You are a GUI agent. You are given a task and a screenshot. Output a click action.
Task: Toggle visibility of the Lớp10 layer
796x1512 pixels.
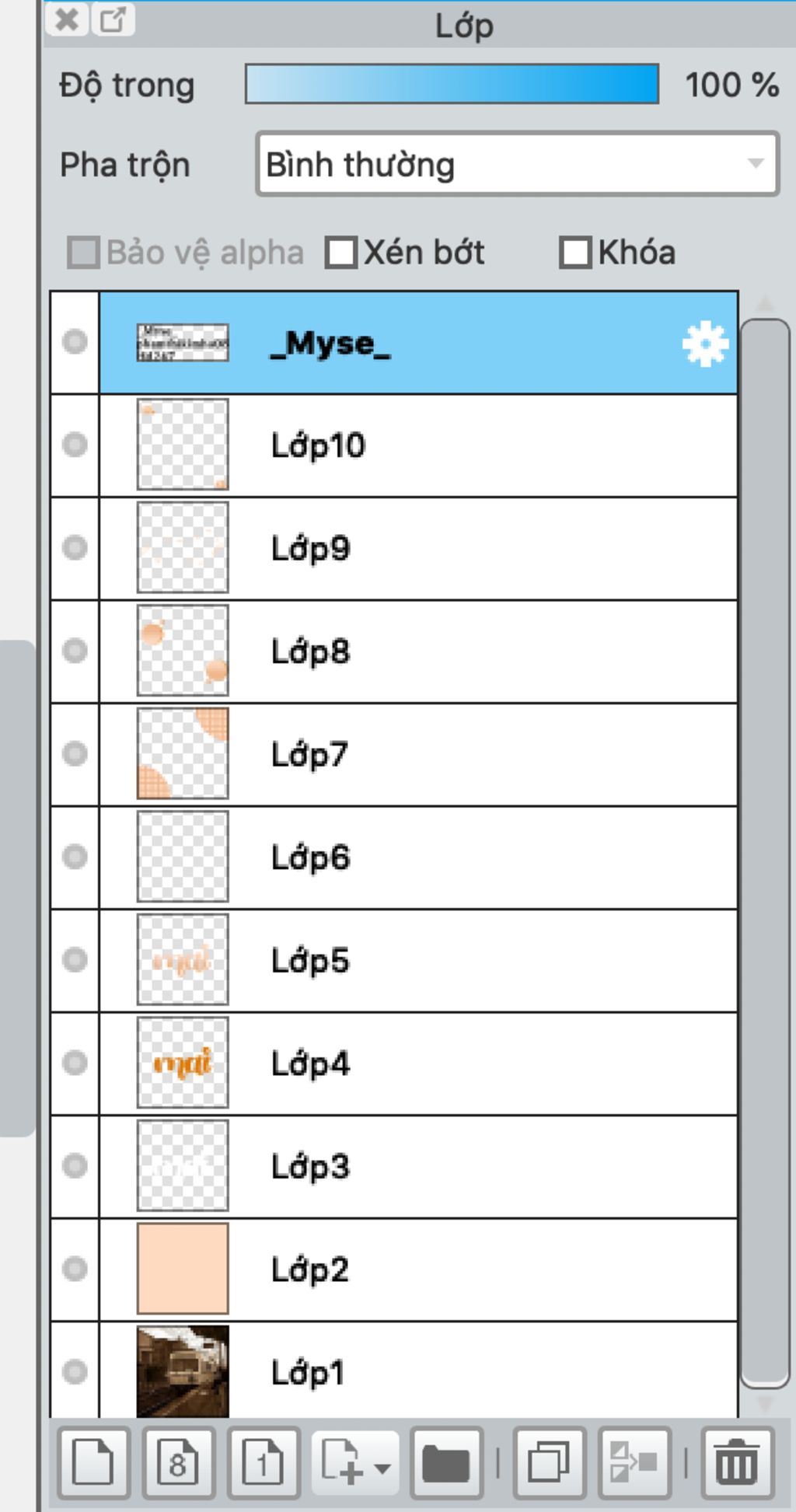pos(75,445)
